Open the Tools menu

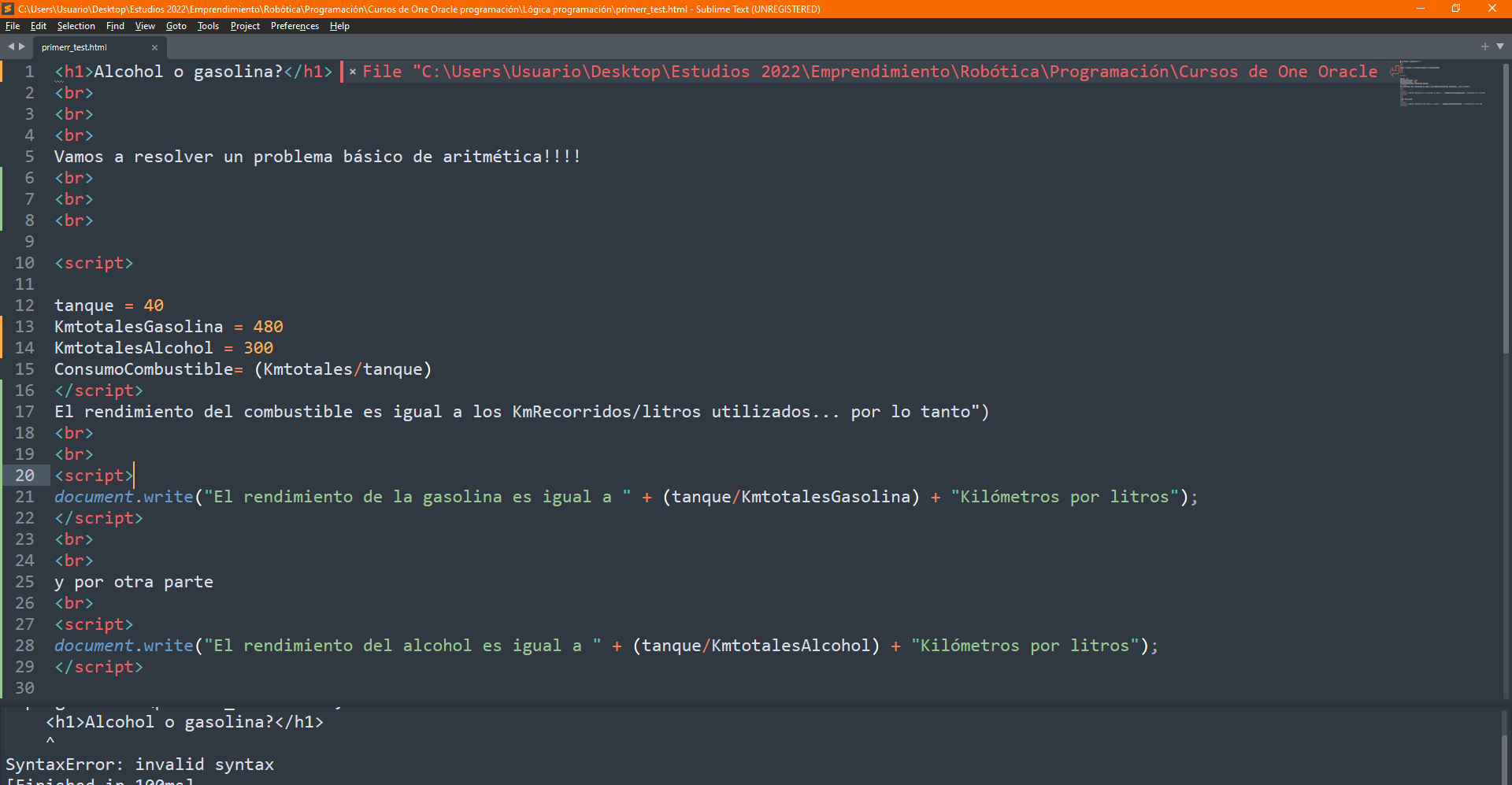[x=208, y=26]
